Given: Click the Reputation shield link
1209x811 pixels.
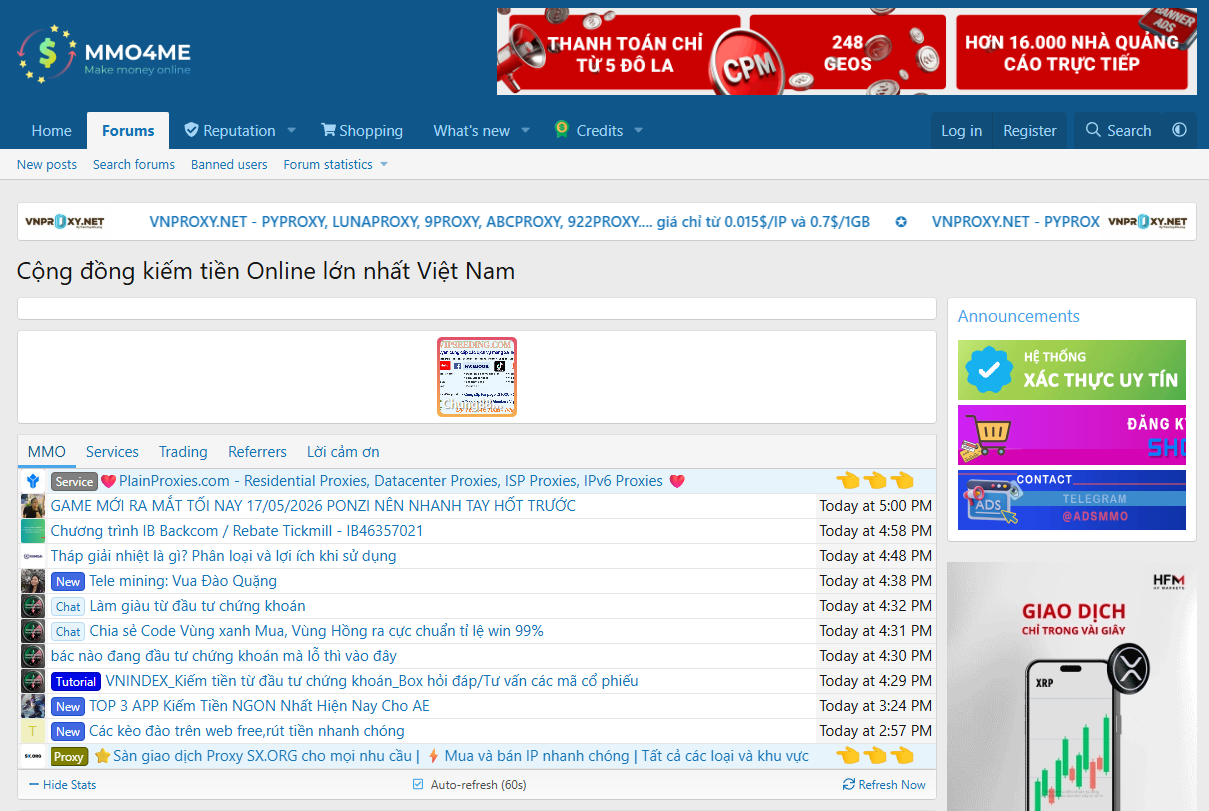Looking at the screenshot, I should pyautogui.click(x=229, y=130).
